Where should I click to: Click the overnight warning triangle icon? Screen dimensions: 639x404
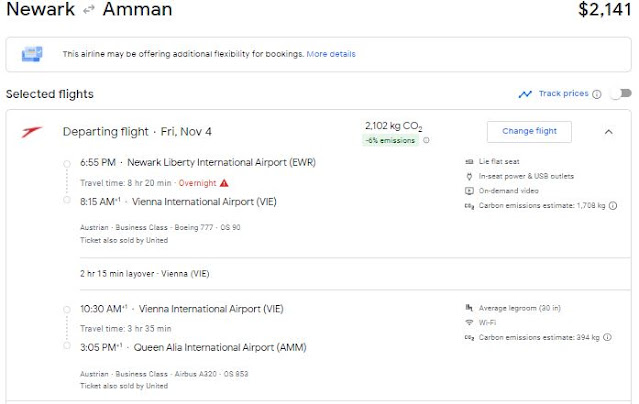(224, 183)
